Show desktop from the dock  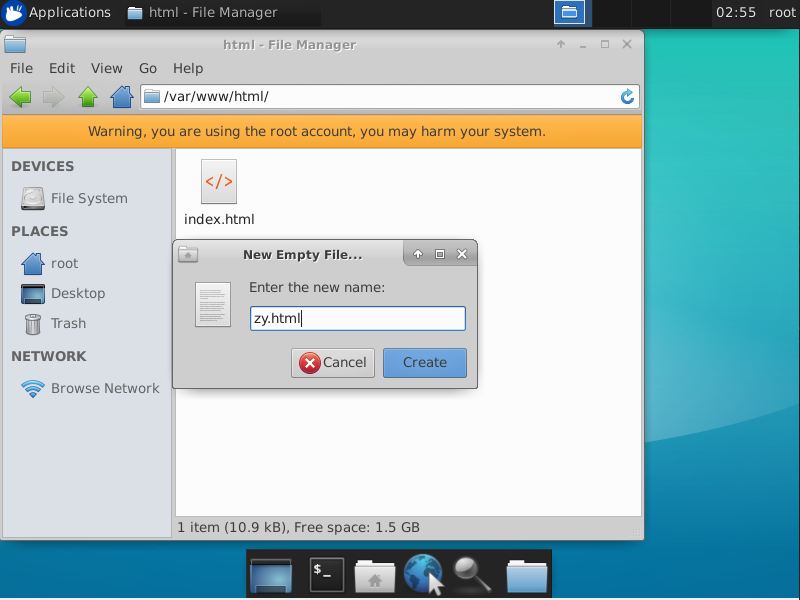point(271,575)
